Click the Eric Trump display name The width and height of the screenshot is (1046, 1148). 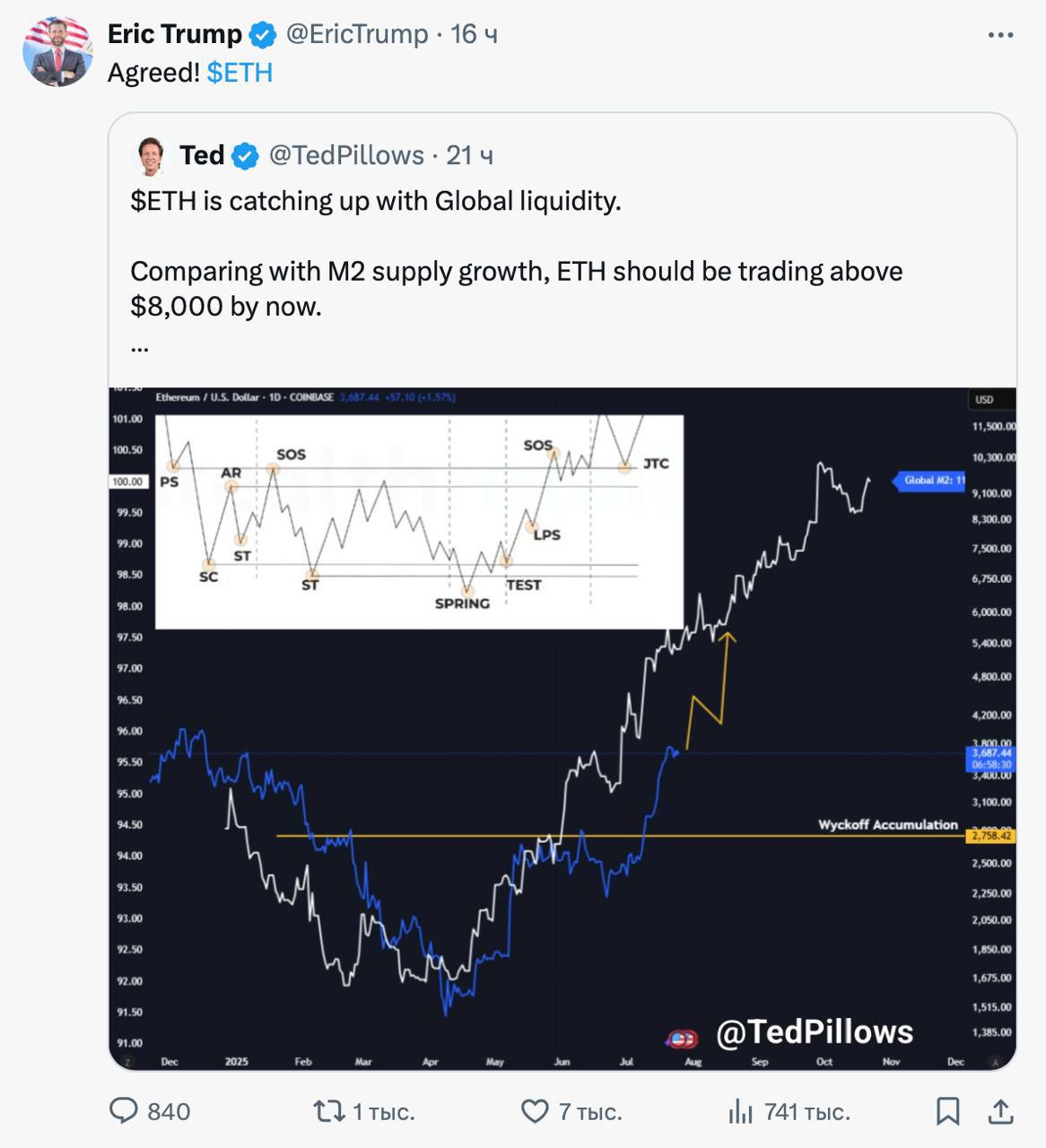(x=174, y=34)
